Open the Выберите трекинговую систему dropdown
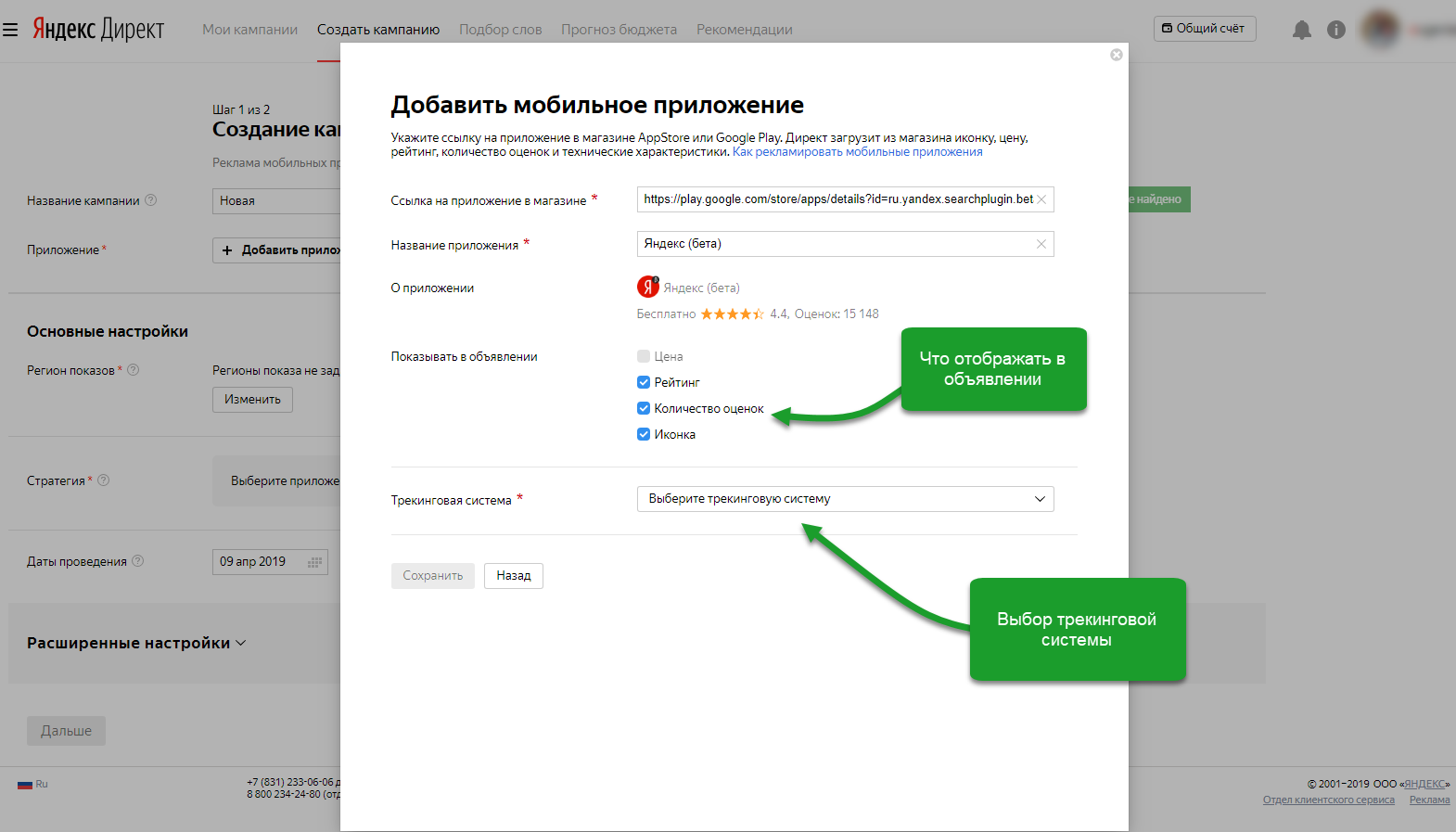The image size is (1456, 832). tap(845, 499)
